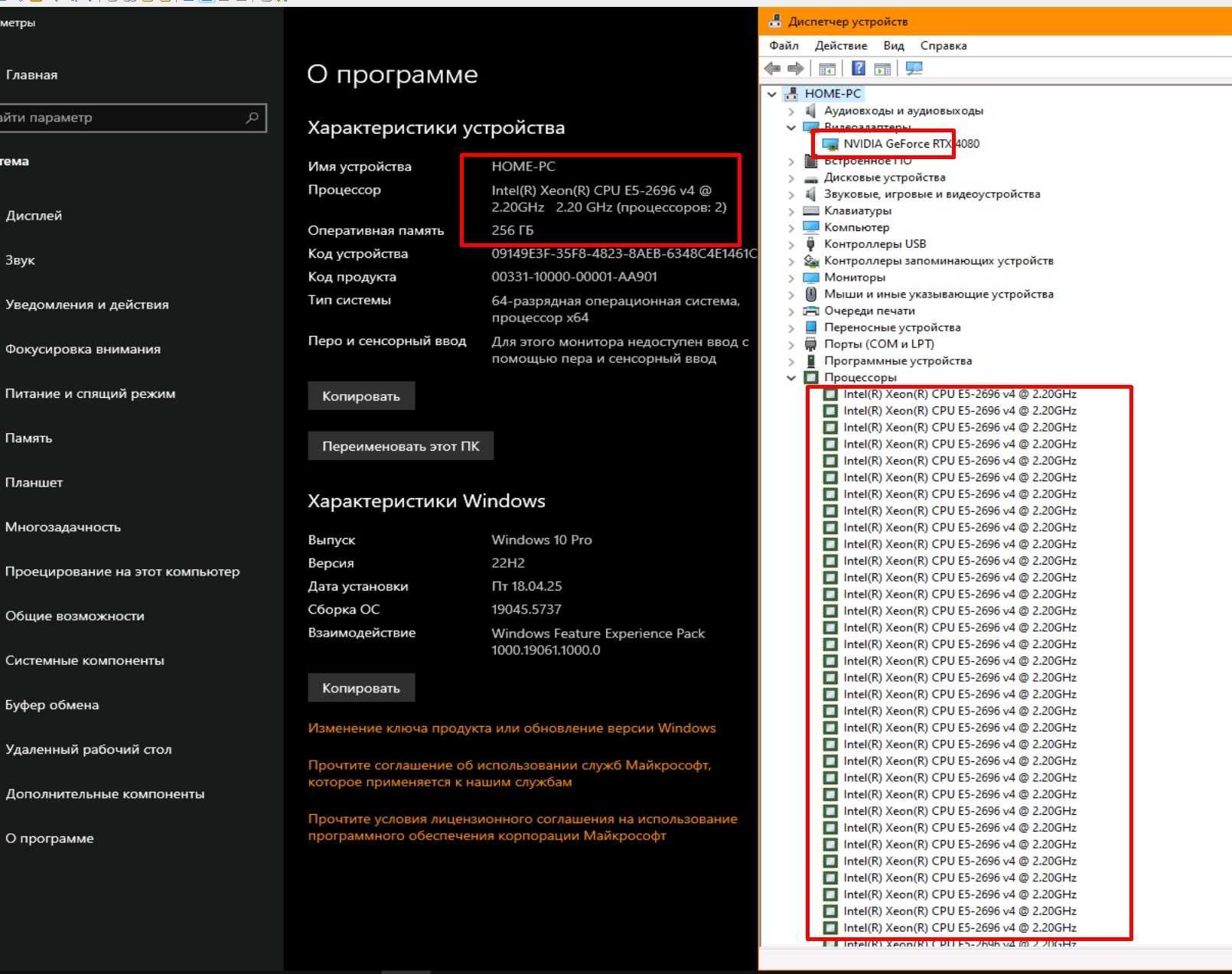Click the Windows 10 Pro edition value
Screen dimensions: 1232x974
(542, 540)
